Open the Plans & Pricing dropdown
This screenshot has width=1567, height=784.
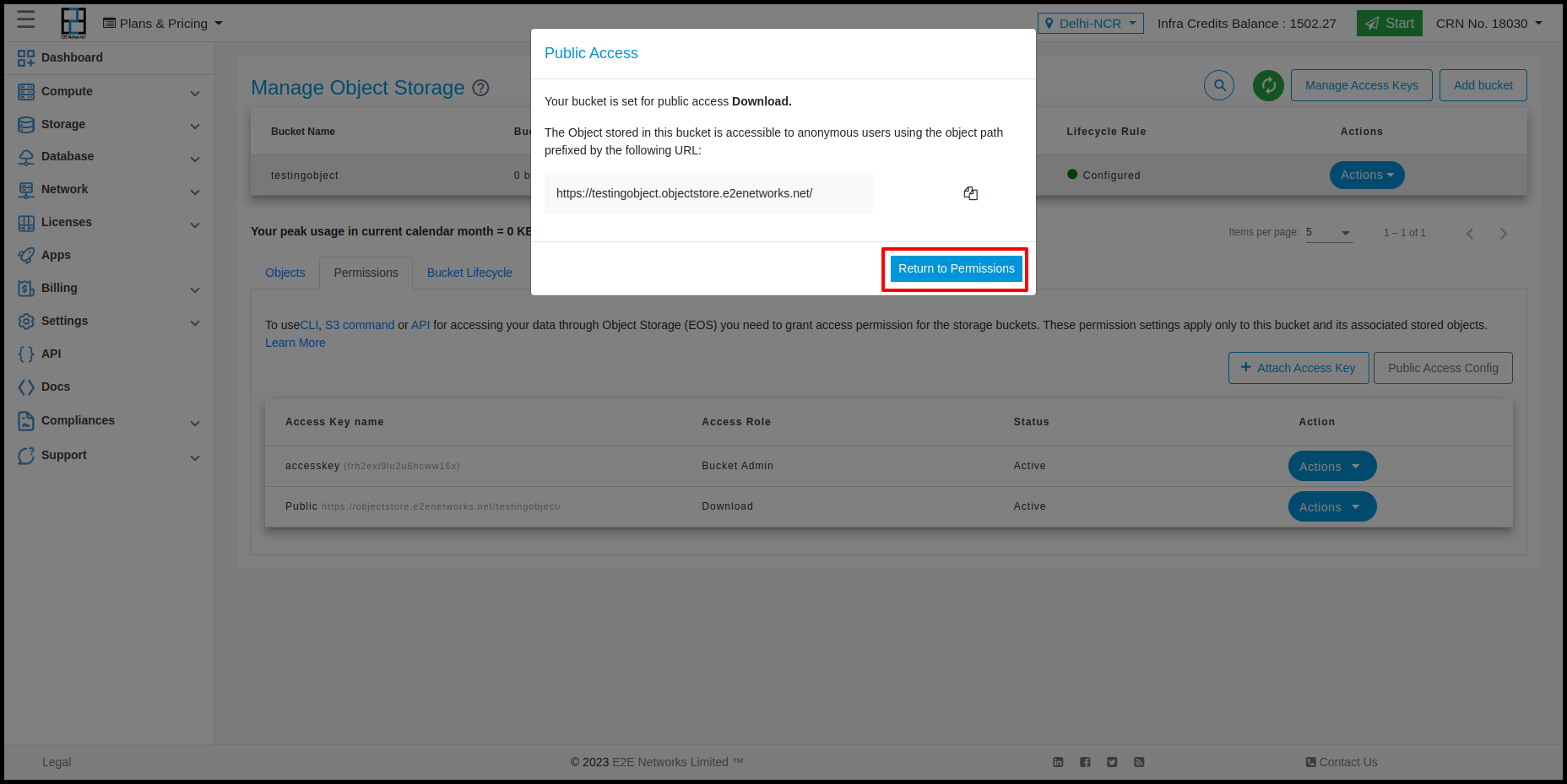163,24
